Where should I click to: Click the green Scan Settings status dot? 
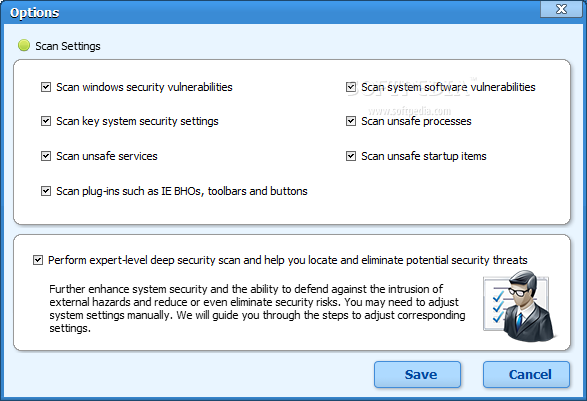(24, 45)
